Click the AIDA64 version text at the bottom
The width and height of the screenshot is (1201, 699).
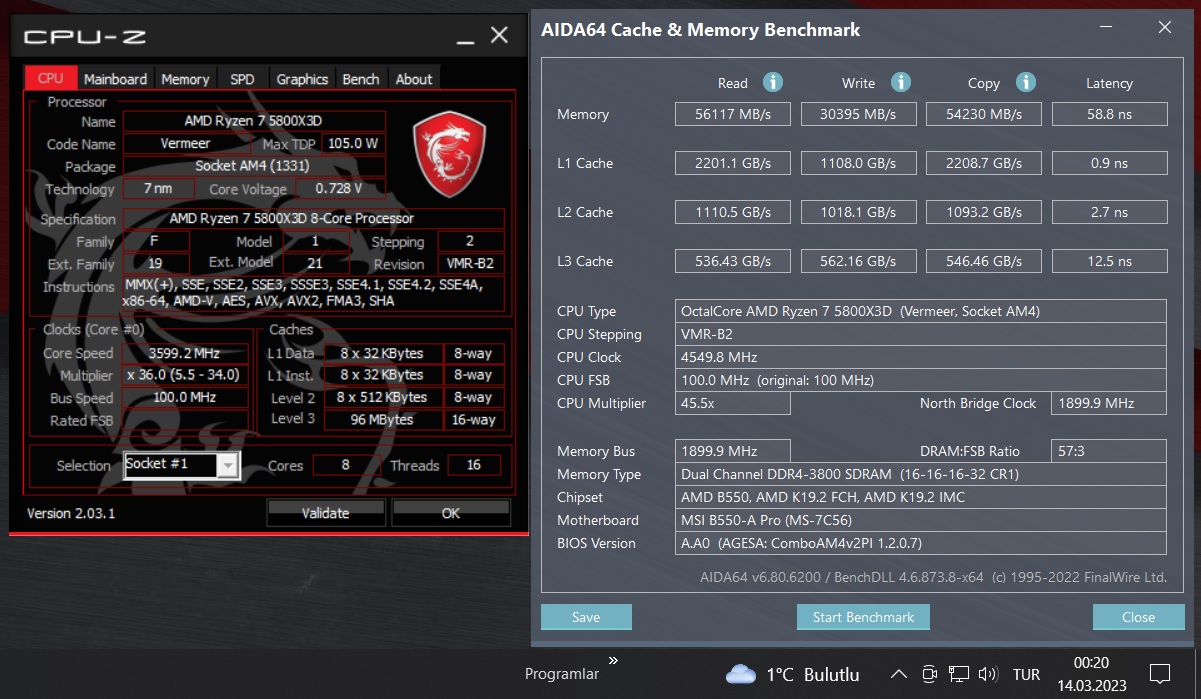point(933,577)
